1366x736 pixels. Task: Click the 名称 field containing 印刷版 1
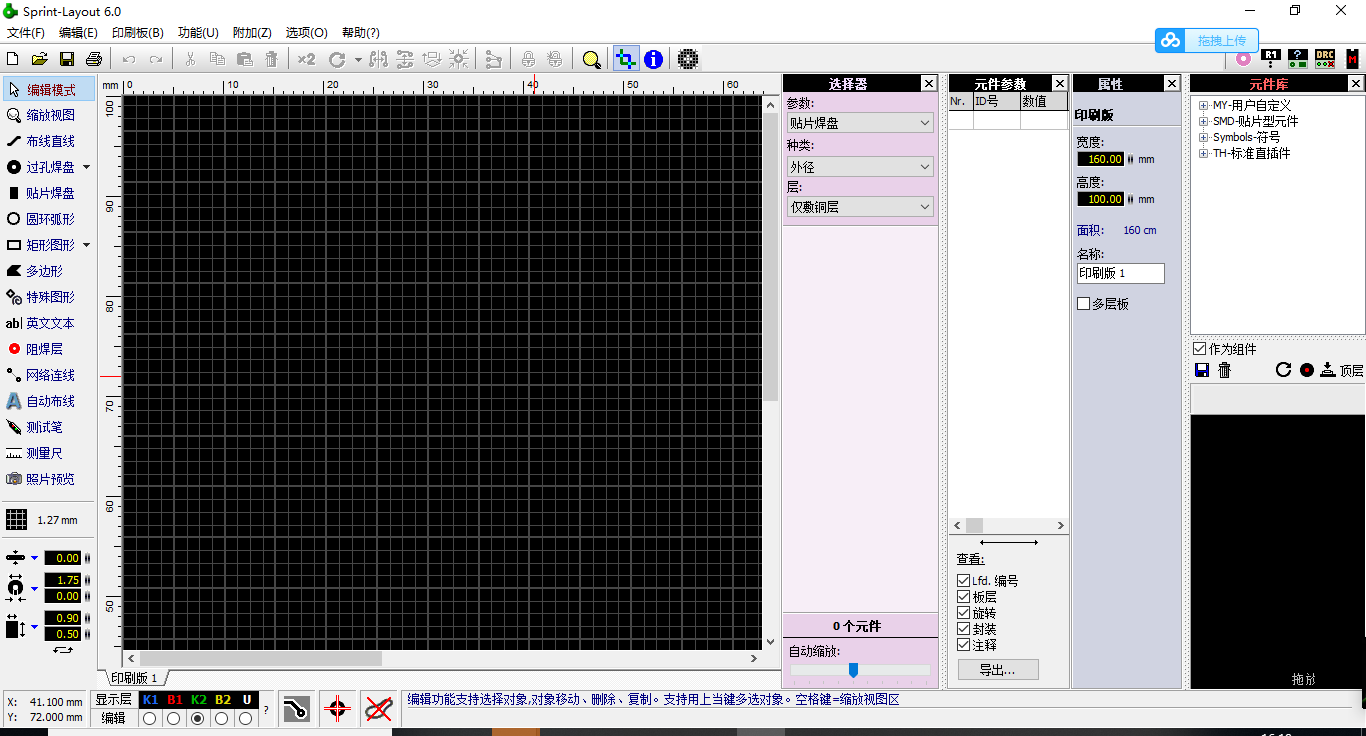click(1121, 273)
